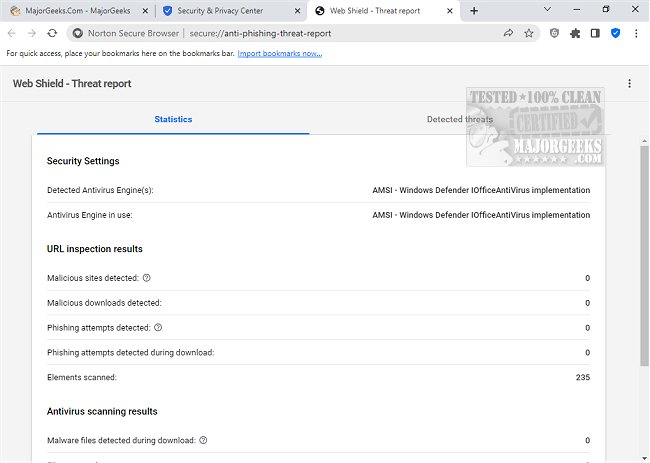Click the Malicious downloads detected label
The width and height of the screenshot is (650, 463).
tap(104, 303)
